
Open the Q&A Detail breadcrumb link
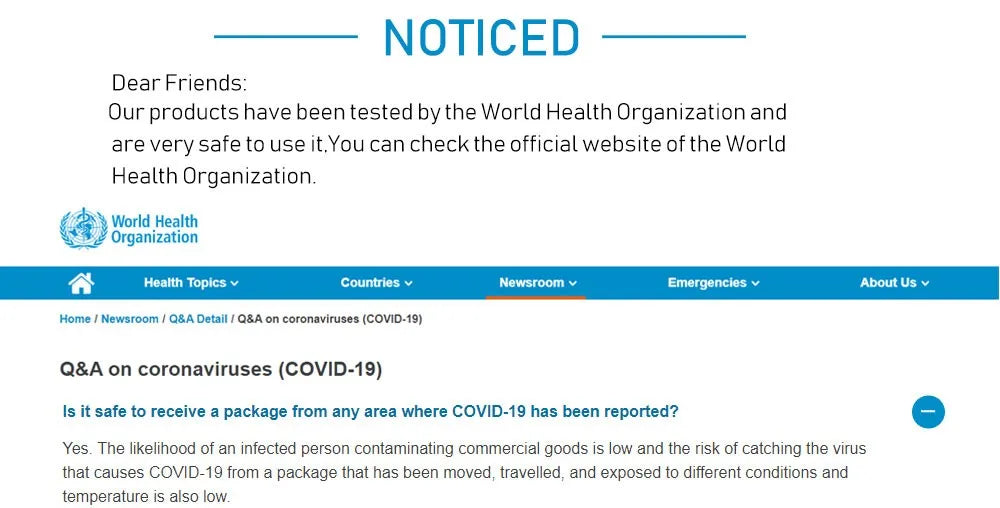coord(198,319)
